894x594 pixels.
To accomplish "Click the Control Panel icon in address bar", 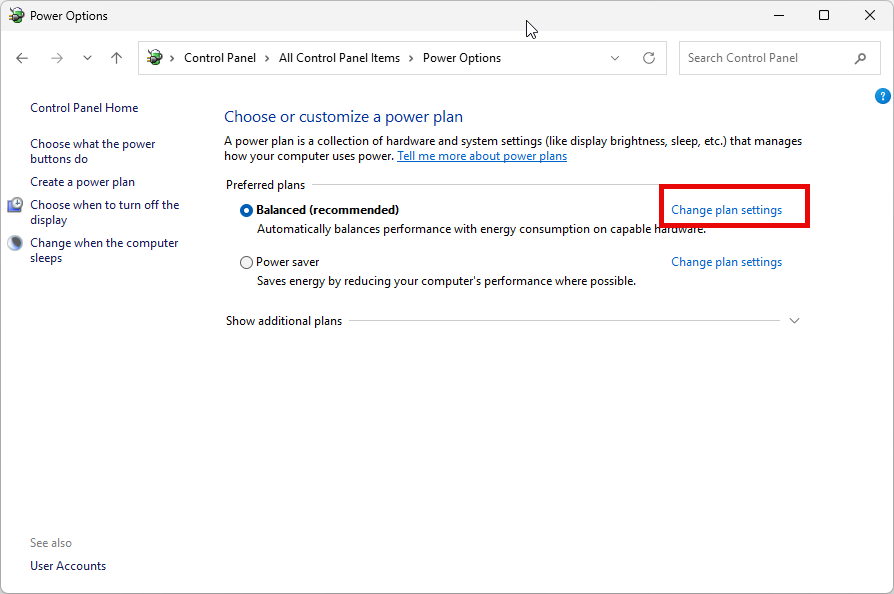I will pos(155,58).
